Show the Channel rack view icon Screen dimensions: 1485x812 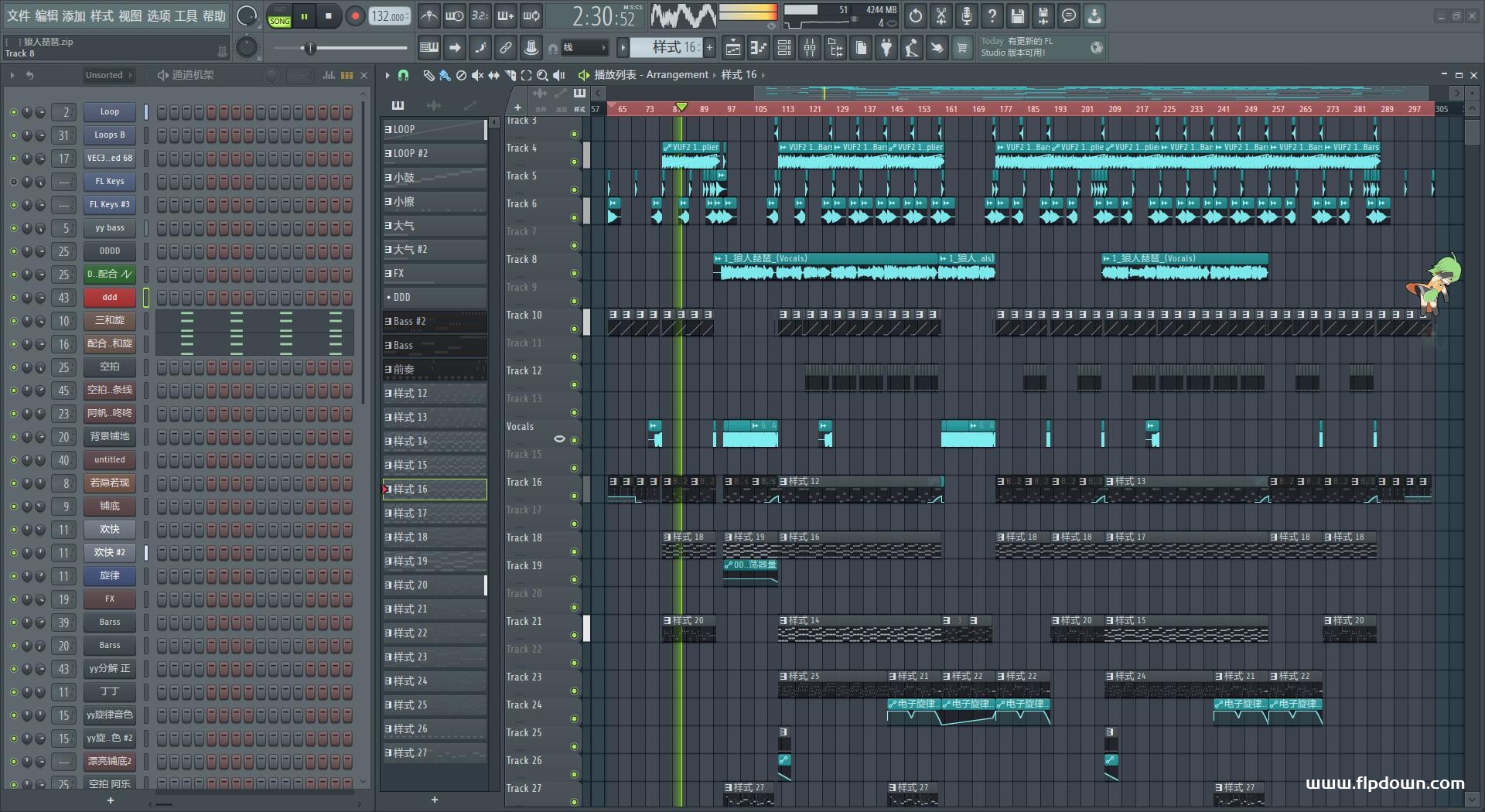tap(784, 48)
